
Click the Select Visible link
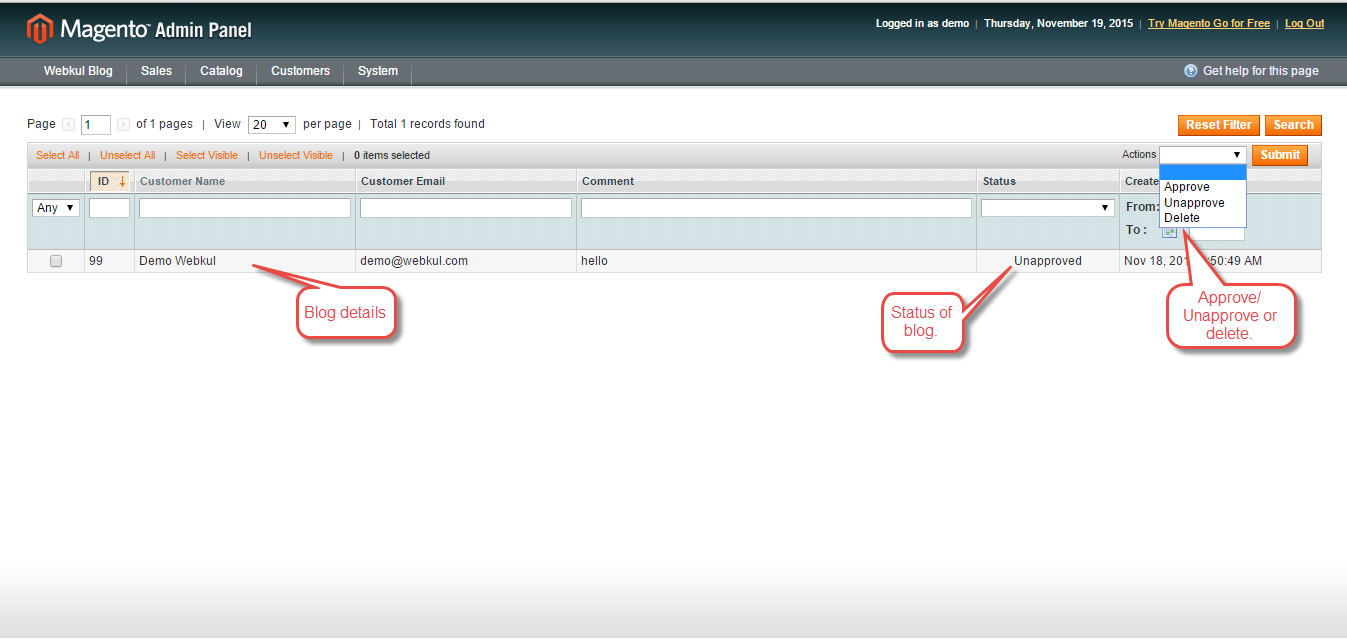coord(207,155)
